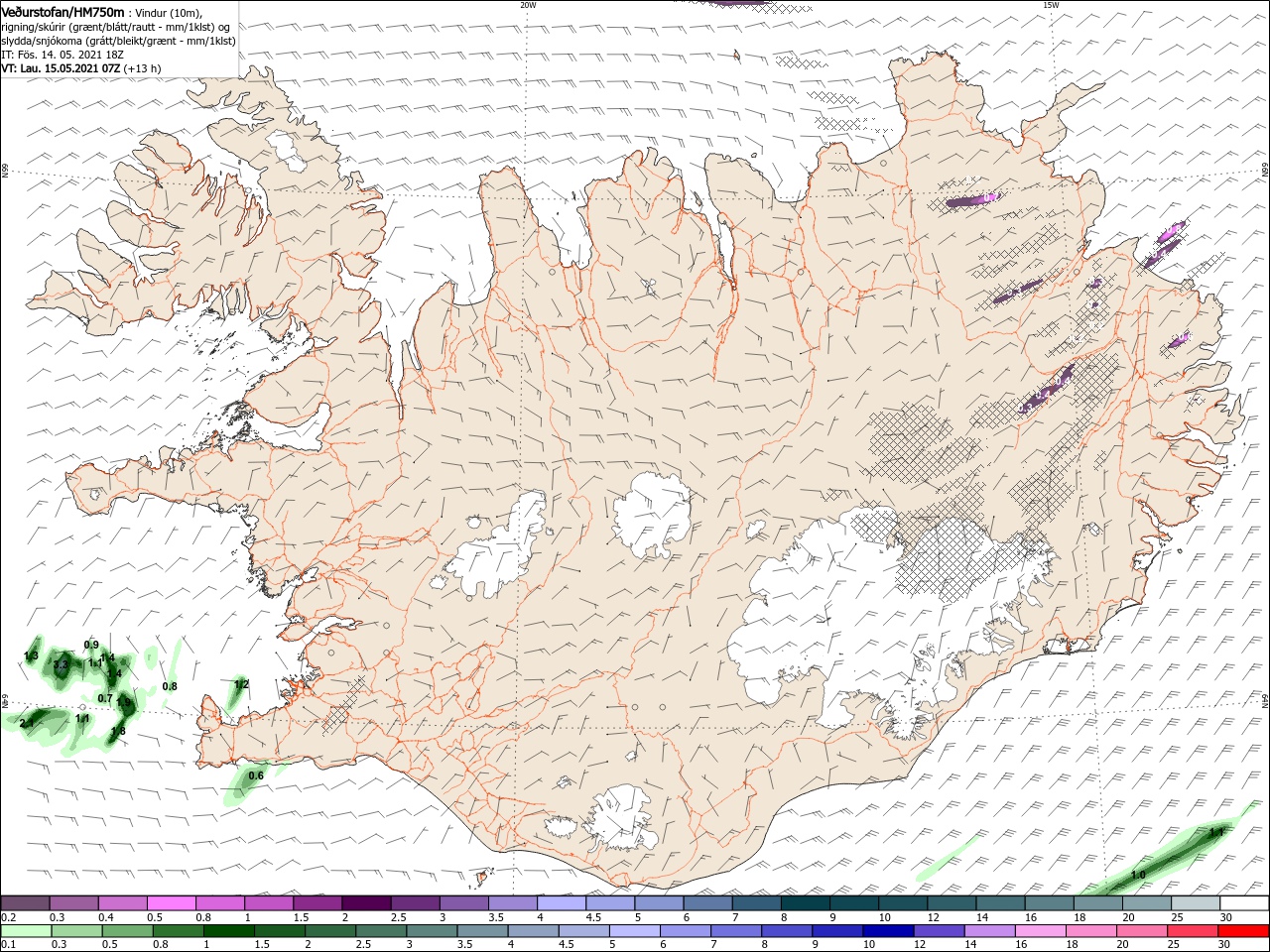Select the light grey swatch between 25 and 30 in upper legend

coord(1194,903)
